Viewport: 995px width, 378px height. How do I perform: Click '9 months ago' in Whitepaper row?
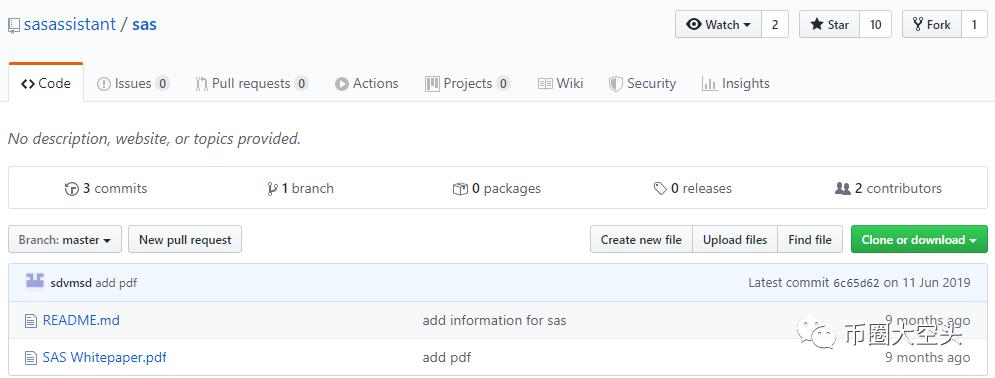pyautogui.click(x=928, y=358)
